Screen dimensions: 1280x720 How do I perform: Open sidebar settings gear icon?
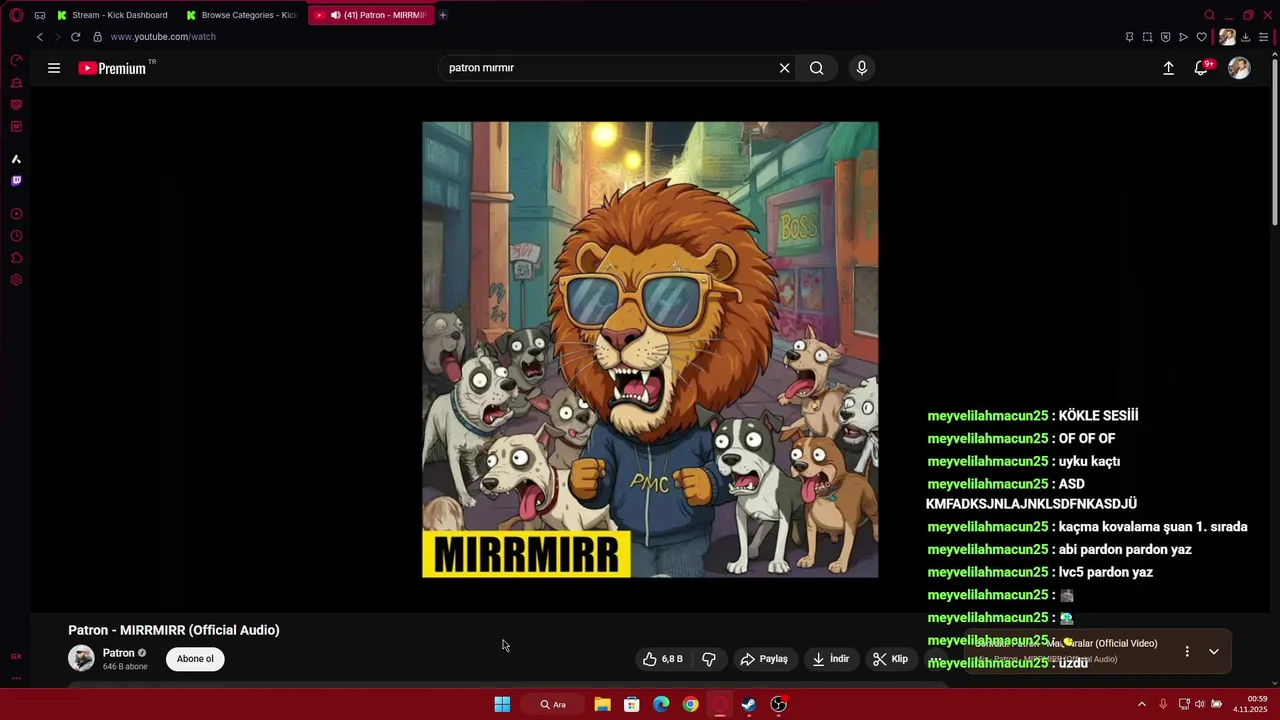pyautogui.click(x=16, y=280)
